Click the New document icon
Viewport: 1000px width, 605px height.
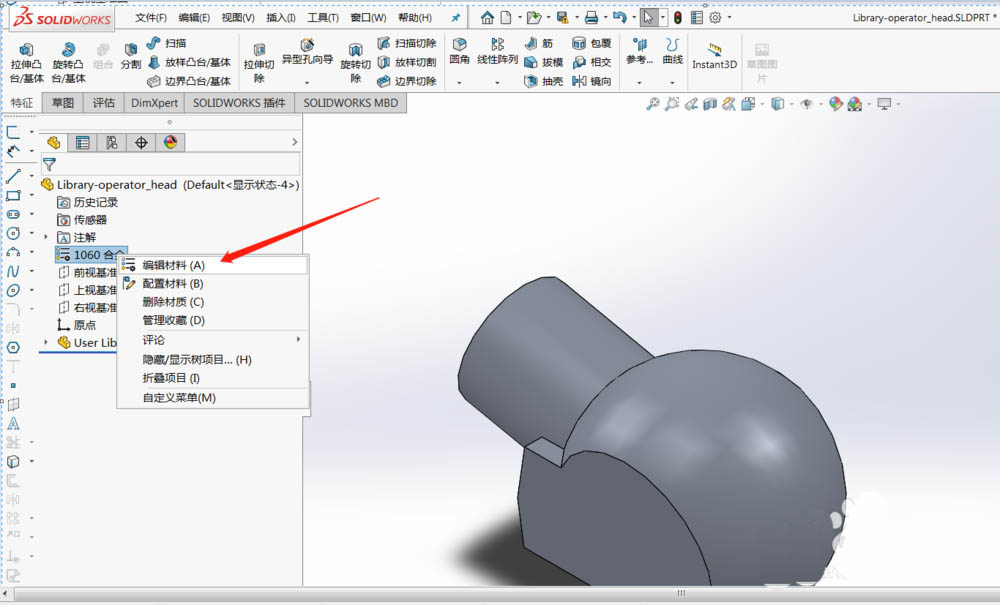pos(506,18)
